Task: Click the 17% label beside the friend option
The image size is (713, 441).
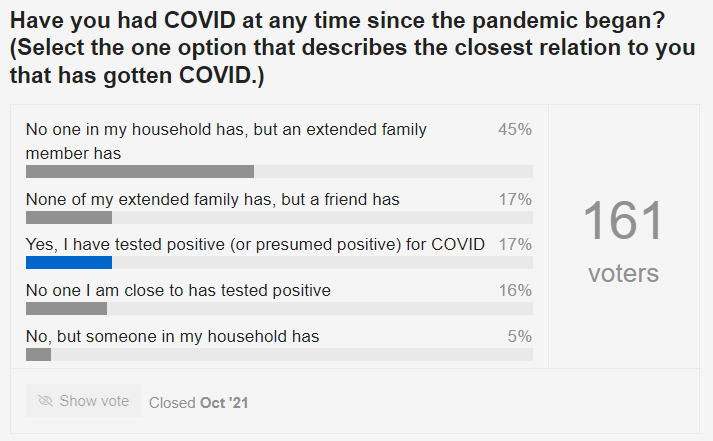Action: click(515, 199)
